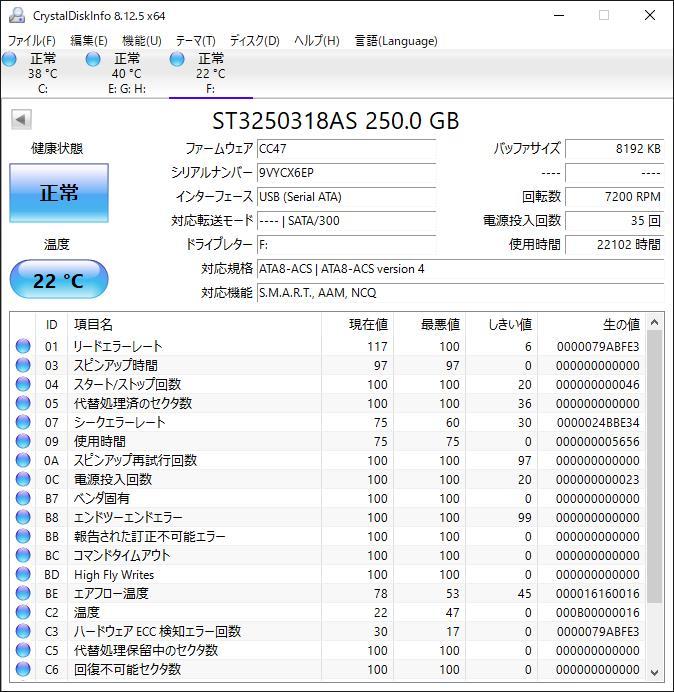
Task: Select the C: drive tab at 38 °C
Action: (43, 73)
